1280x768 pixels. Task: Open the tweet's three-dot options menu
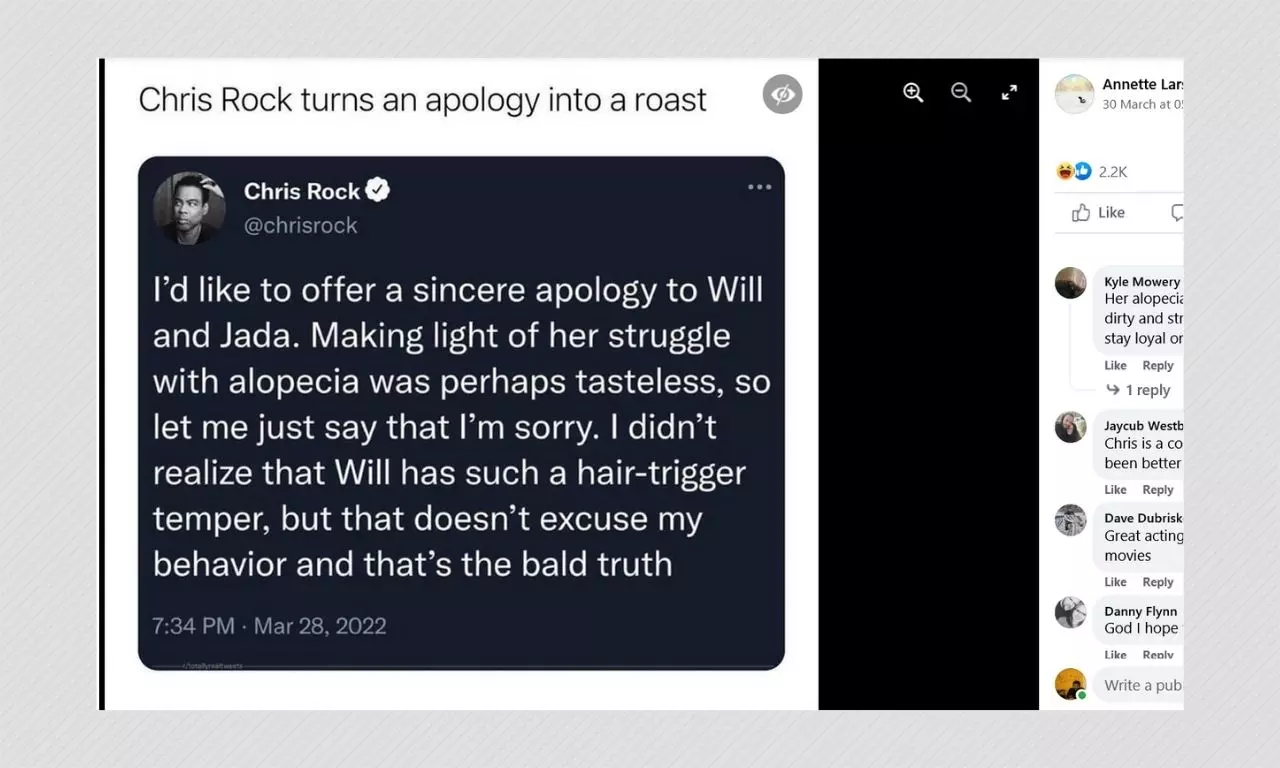pyautogui.click(x=760, y=187)
